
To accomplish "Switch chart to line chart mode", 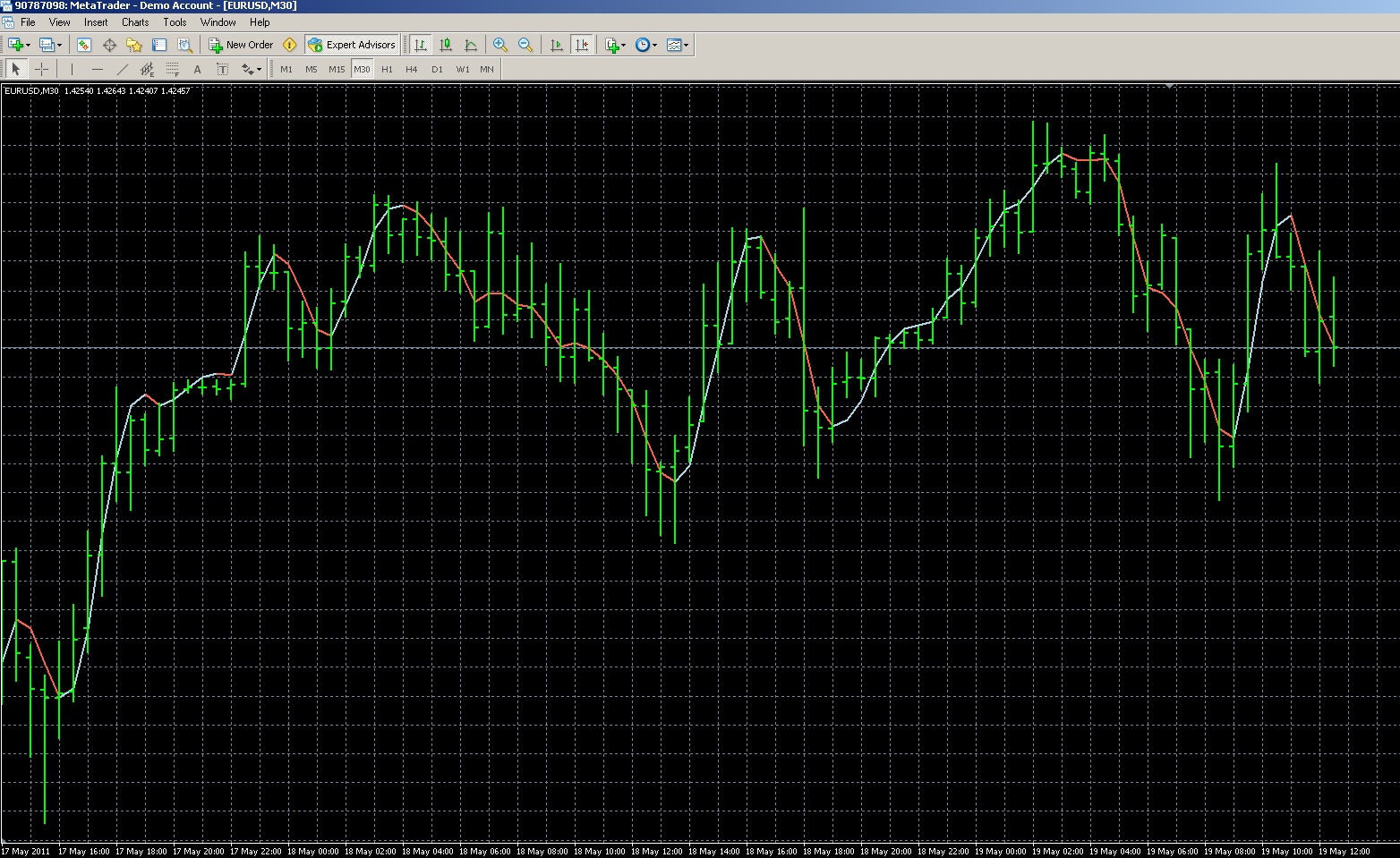I will click(x=471, y=45).
